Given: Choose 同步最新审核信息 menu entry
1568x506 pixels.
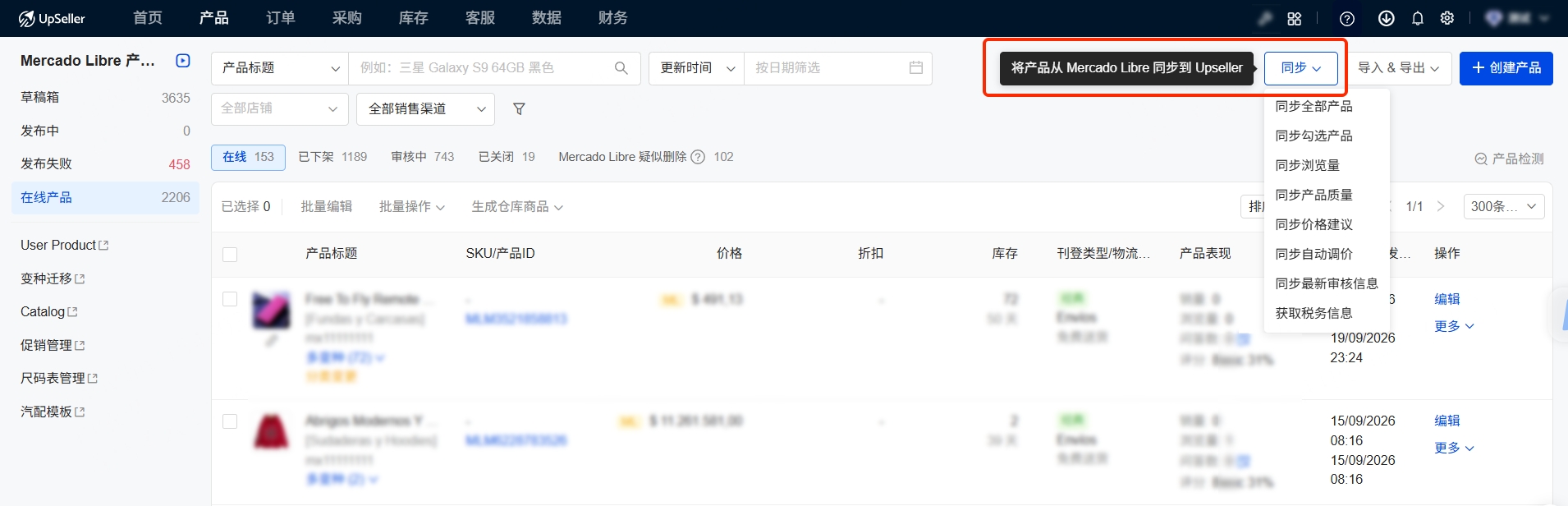Looking at the screenshot, I should point(1327,284).
